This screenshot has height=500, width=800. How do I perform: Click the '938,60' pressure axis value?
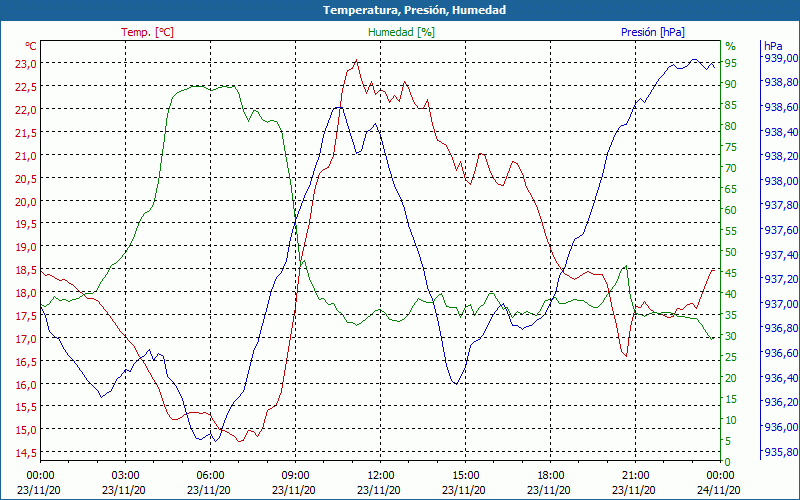click(781, 107)
